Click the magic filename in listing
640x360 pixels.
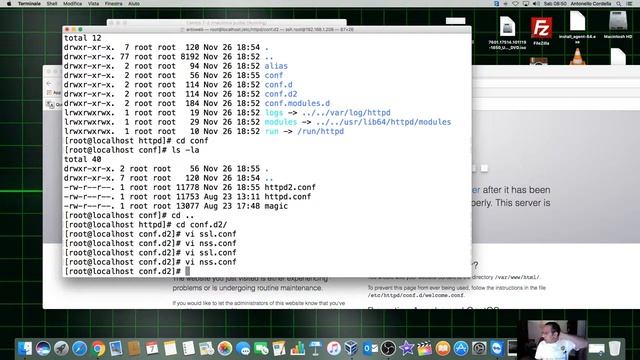tap(276, 206)
